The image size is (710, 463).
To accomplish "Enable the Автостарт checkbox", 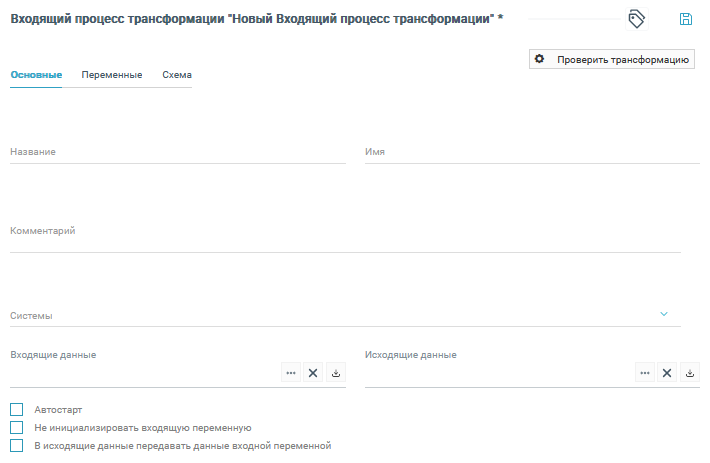I will click(x=16, y=410).
